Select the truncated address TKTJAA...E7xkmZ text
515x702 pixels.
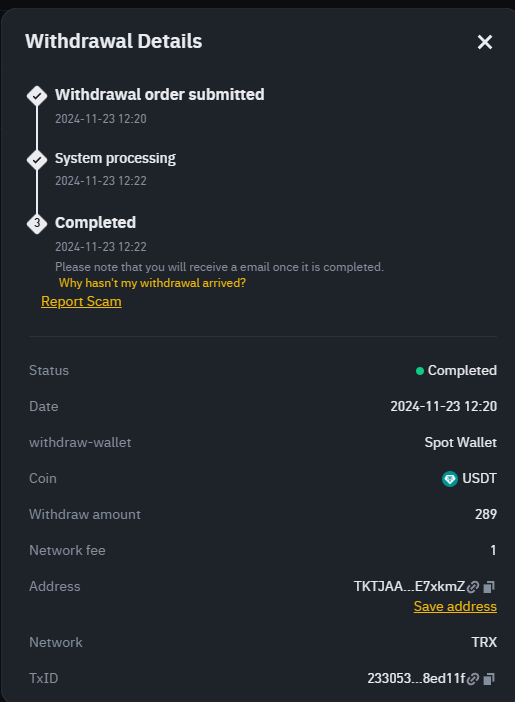tap(409, 586)
